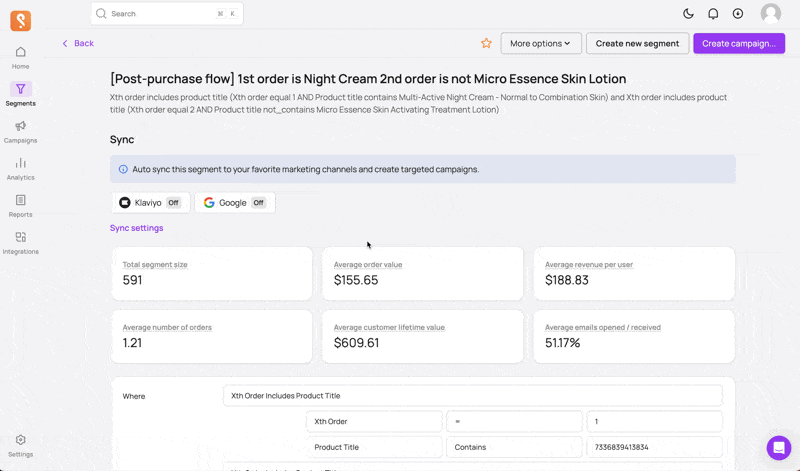Toggle dark mode moon icon
The image size is (800, 471).
point(688,14)
